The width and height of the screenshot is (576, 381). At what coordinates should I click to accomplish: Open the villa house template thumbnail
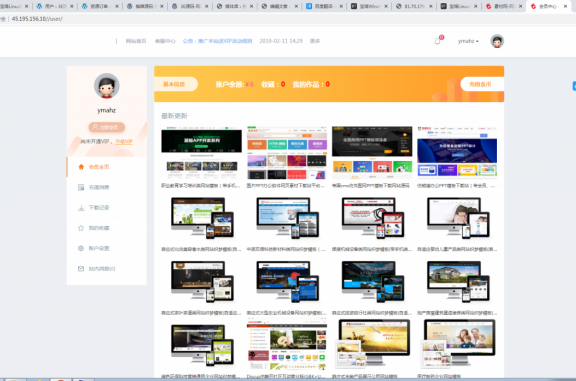click(457, 282)
